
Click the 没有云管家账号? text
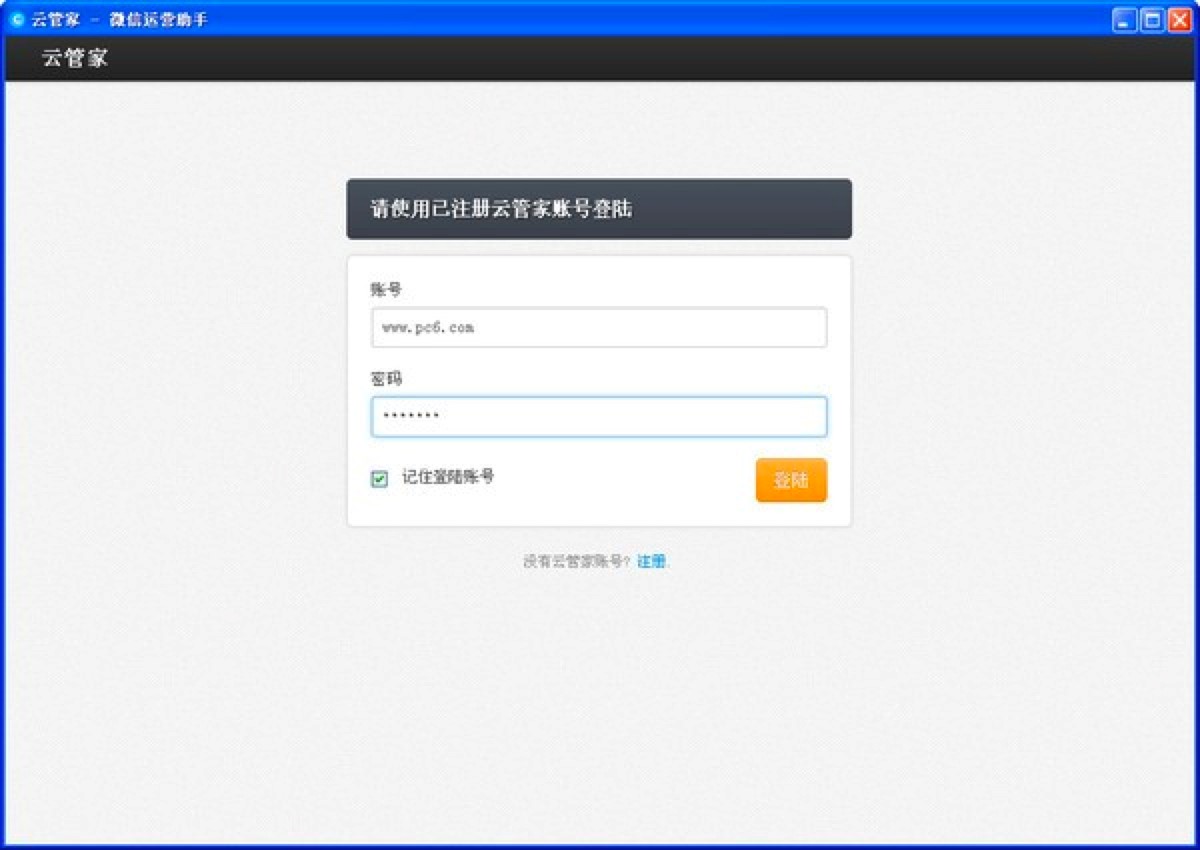[x=577, y=562]
